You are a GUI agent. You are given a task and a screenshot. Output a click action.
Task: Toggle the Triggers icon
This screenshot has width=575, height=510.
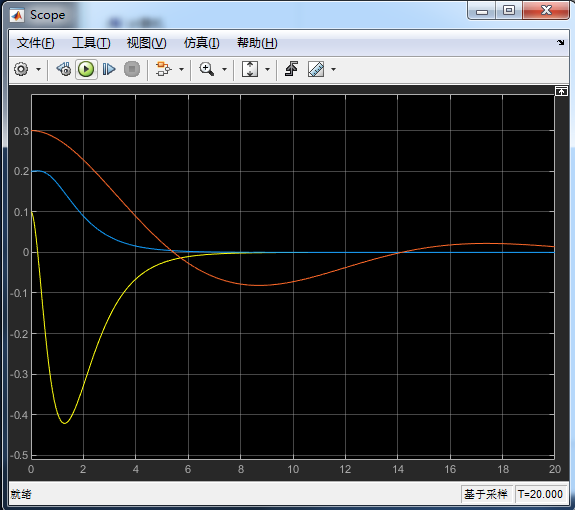pos(292,69)
